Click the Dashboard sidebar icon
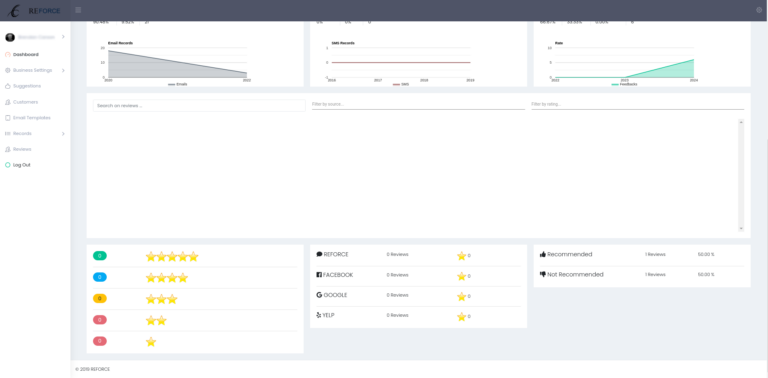768x378 pixels. (x=8, y=55)
